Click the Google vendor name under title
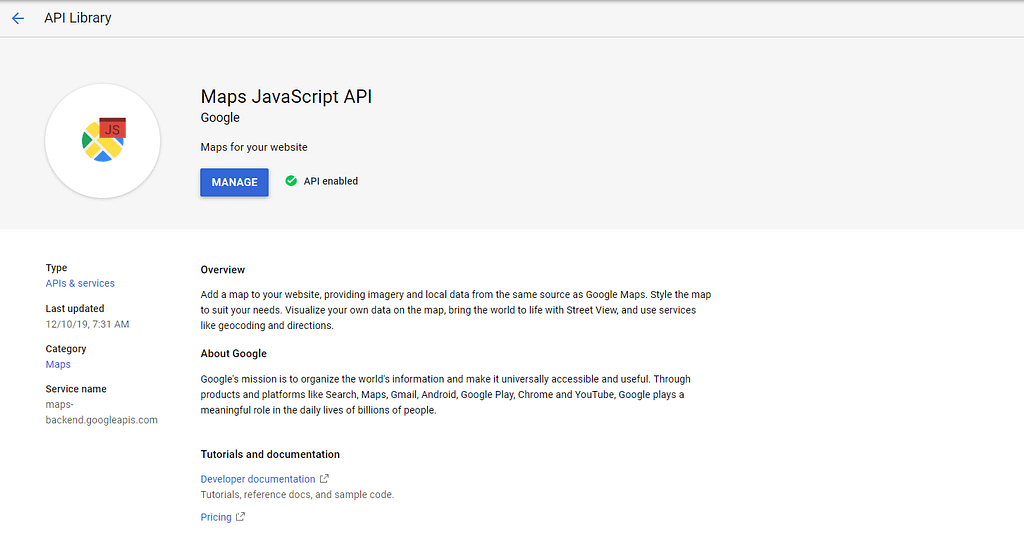1024x534 pixels. click(x=220, y=117)
